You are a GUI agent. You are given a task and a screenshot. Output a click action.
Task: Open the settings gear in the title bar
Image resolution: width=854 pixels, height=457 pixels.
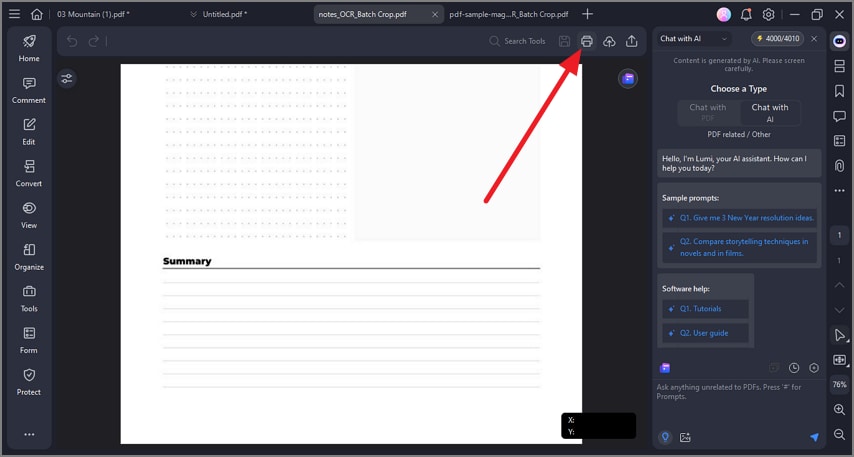pyautogui.click(x=768, y=14)
